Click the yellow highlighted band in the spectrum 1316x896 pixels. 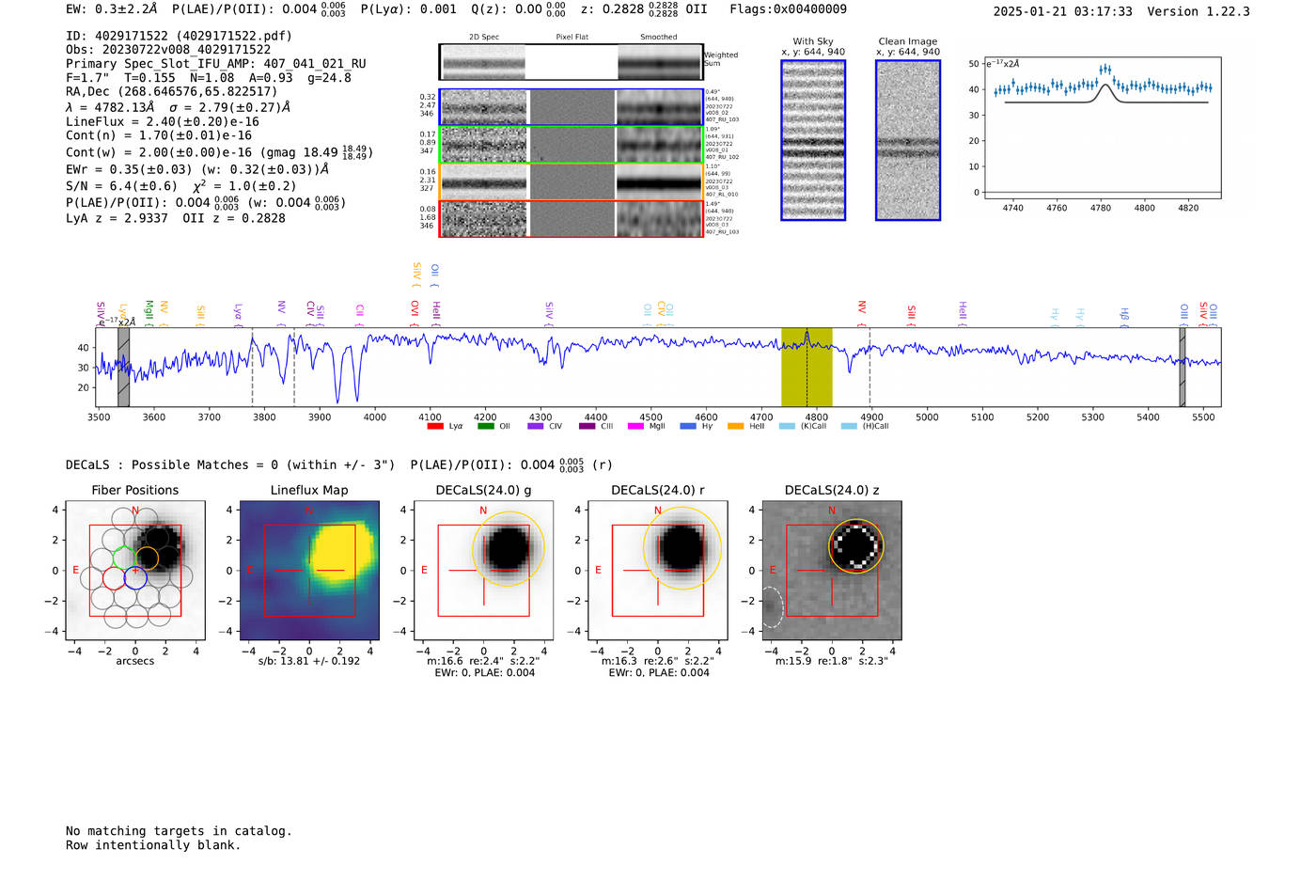807,368
